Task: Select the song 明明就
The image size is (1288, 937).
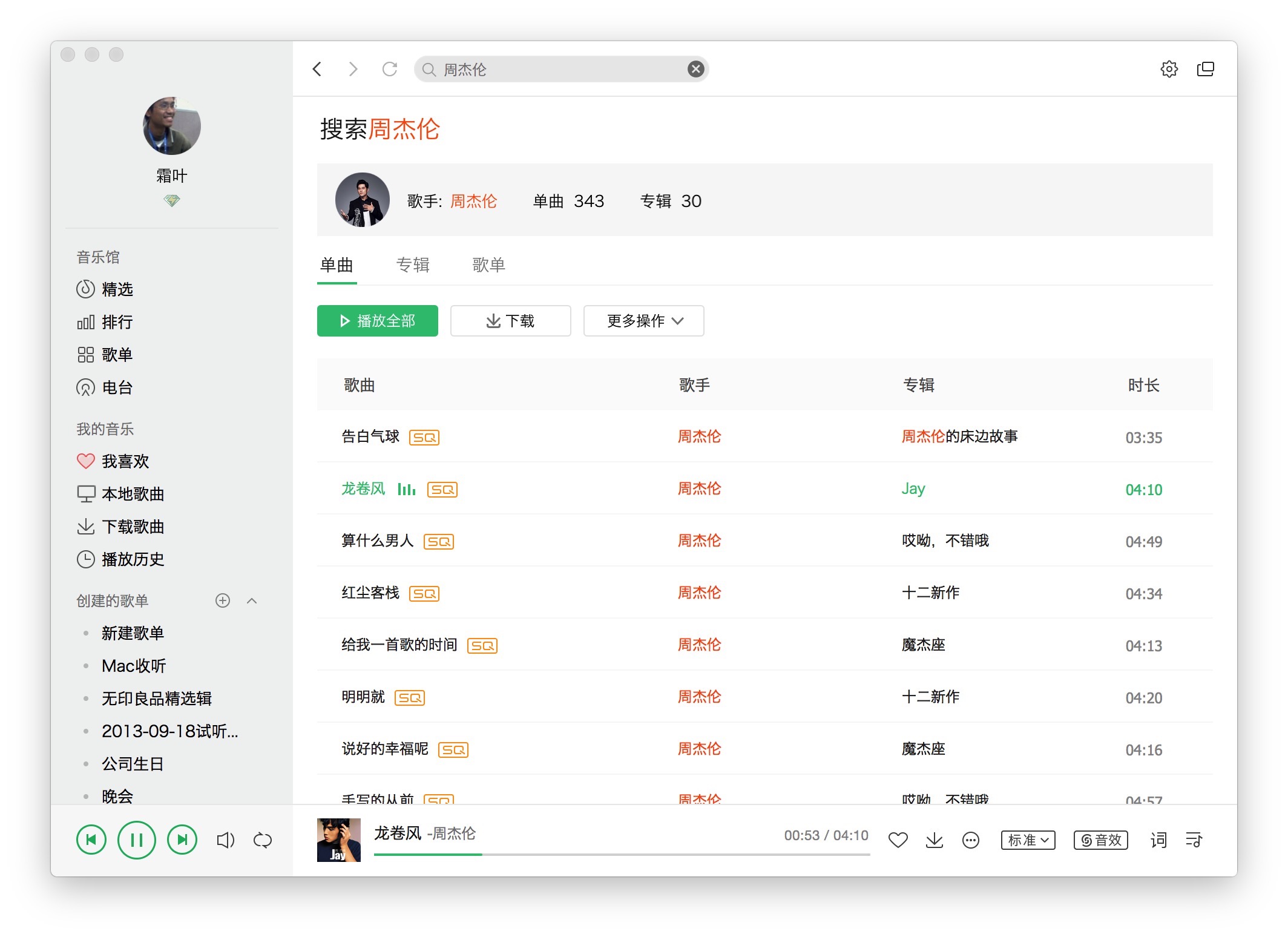Action: (x=363, y=697)
